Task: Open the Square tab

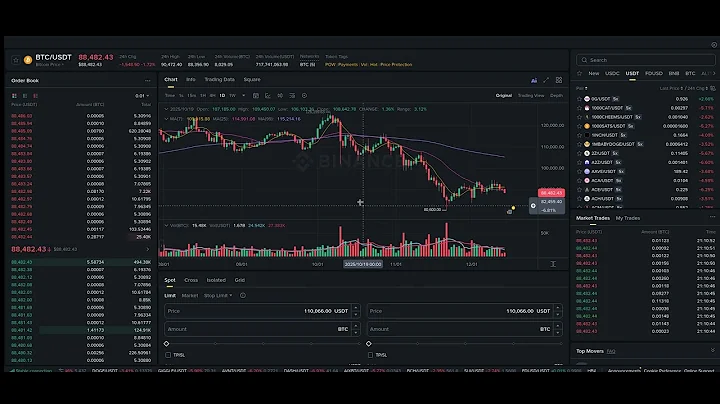Action: click(252, 79)
